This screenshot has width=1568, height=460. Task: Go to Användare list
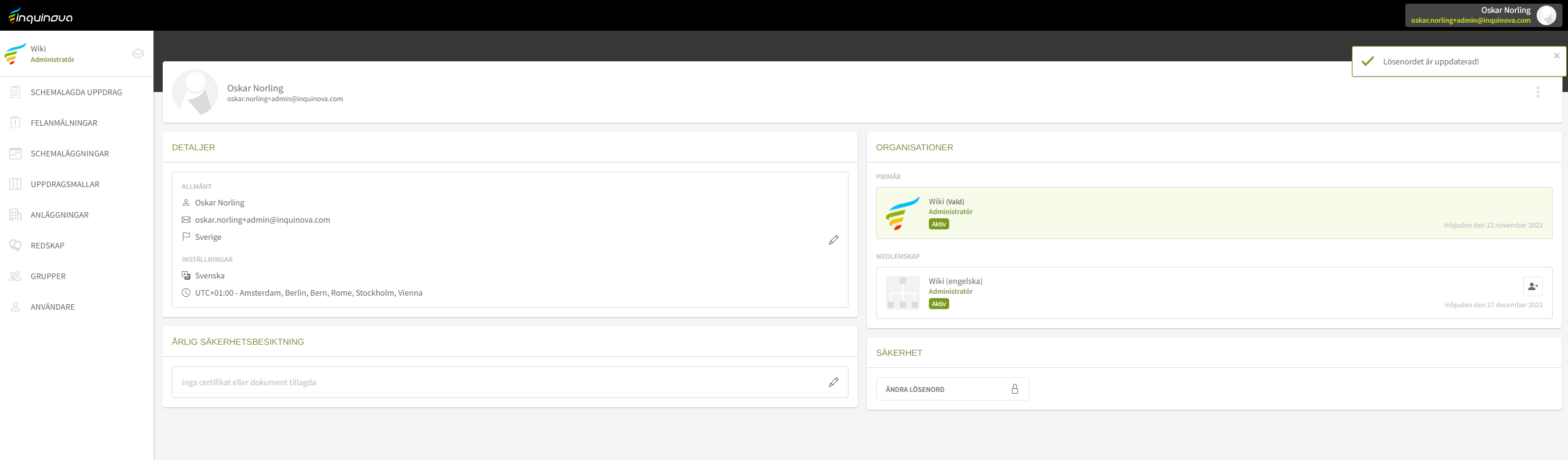(53, 307)
